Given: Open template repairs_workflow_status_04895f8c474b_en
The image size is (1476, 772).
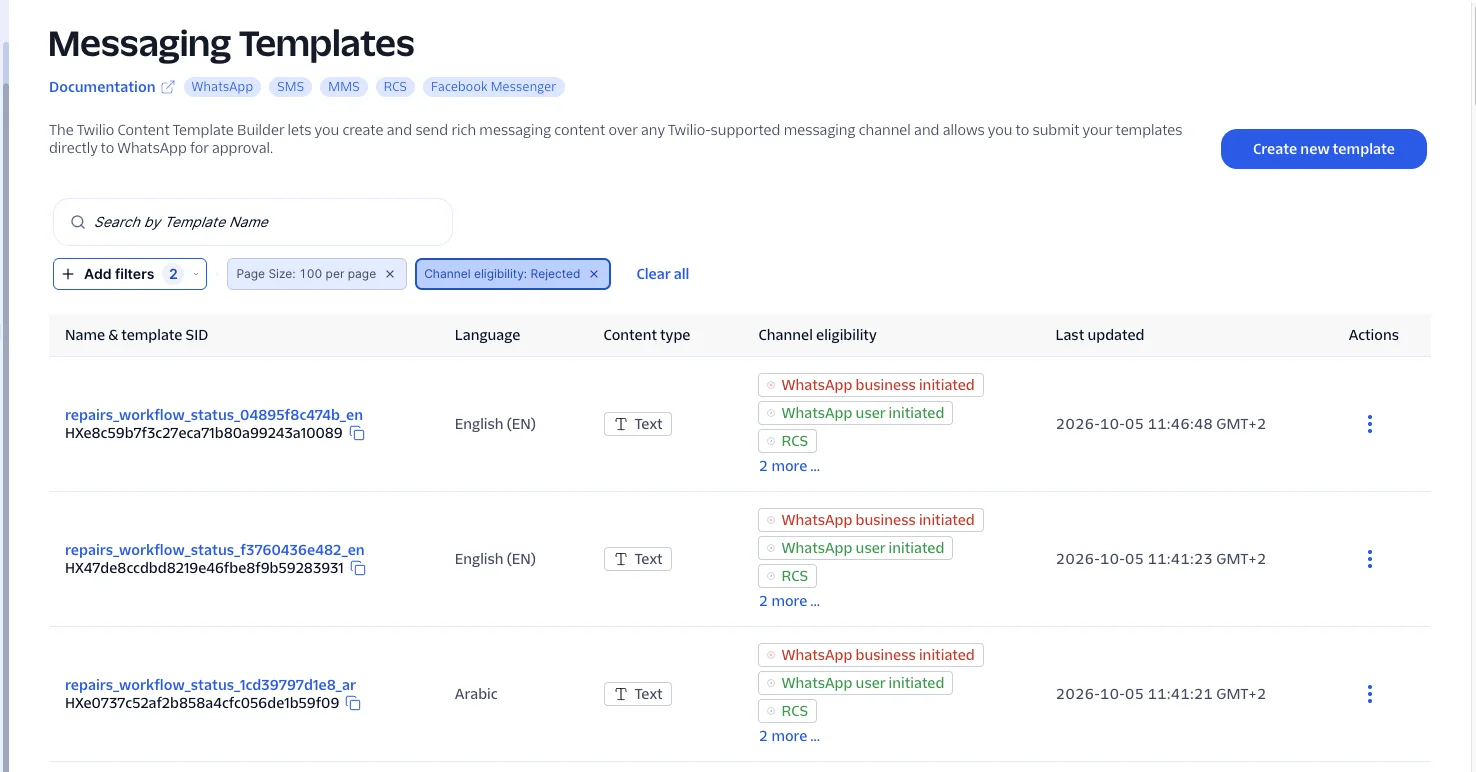Looking at the screenshot, I should coord(214,415).
